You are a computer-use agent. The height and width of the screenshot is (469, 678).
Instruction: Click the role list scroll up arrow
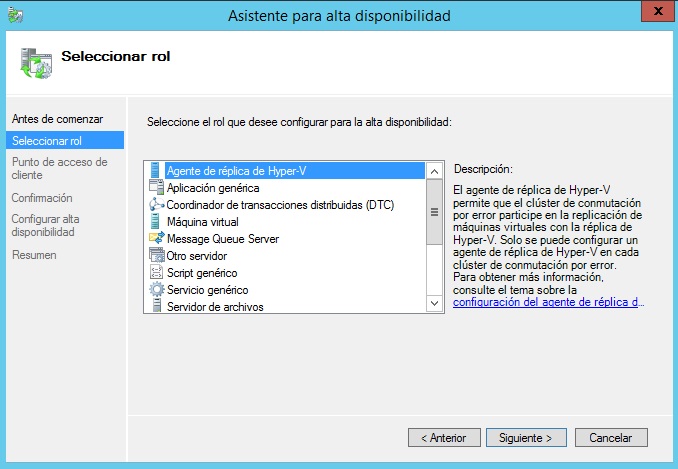(x=434, y=171)
